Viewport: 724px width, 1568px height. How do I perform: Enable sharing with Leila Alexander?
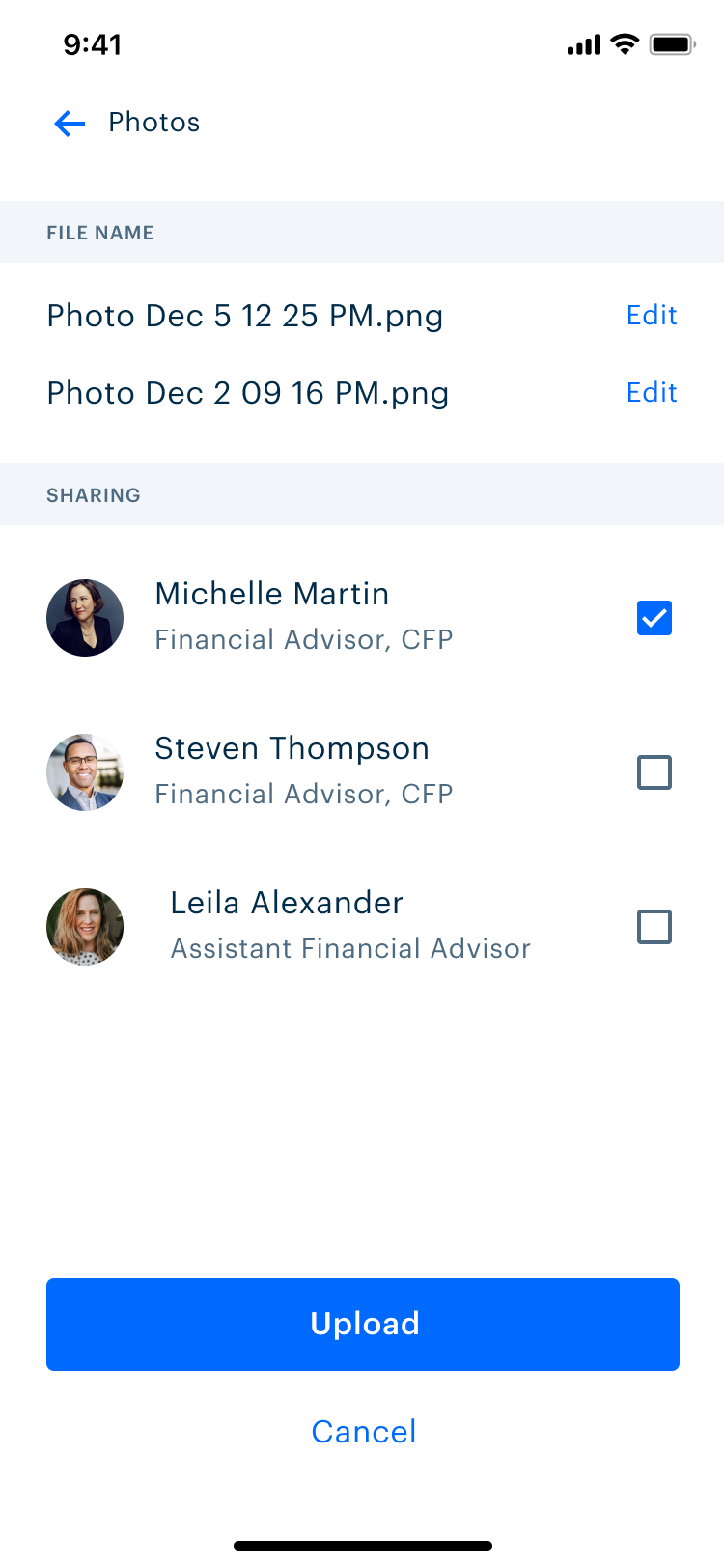click(654, 927)
